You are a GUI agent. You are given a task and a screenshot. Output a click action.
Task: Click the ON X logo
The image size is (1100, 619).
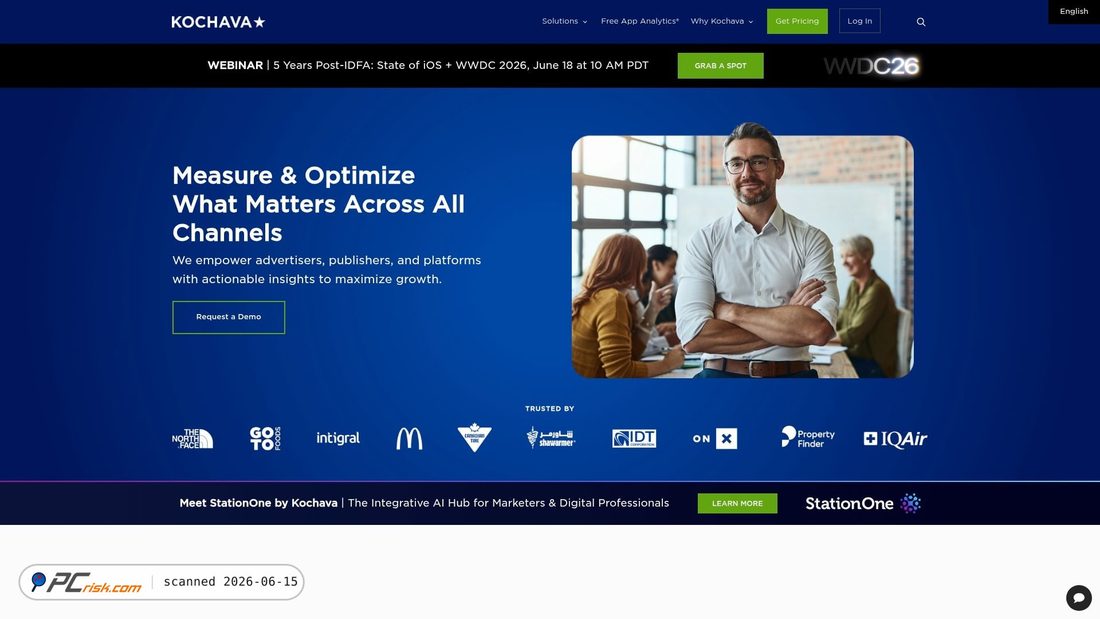pyautogui.click(x=715, y=439)
